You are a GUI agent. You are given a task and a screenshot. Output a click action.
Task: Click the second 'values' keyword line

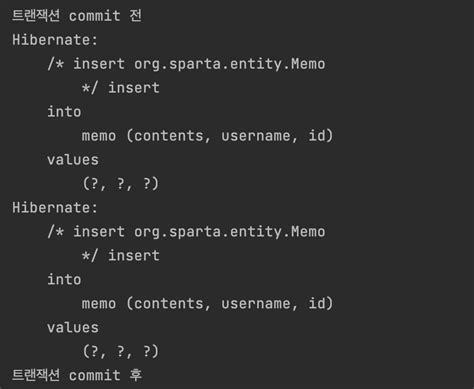coord(73,327)
